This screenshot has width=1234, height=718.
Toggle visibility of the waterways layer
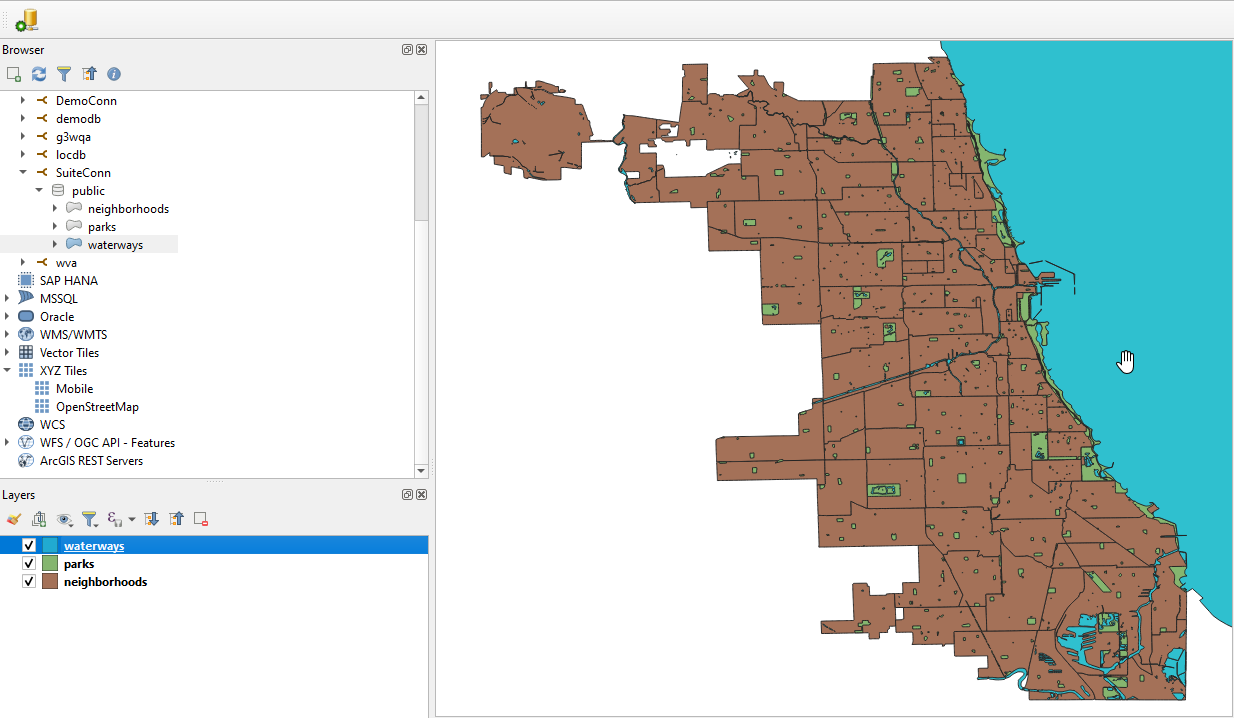tap(29, 545)
